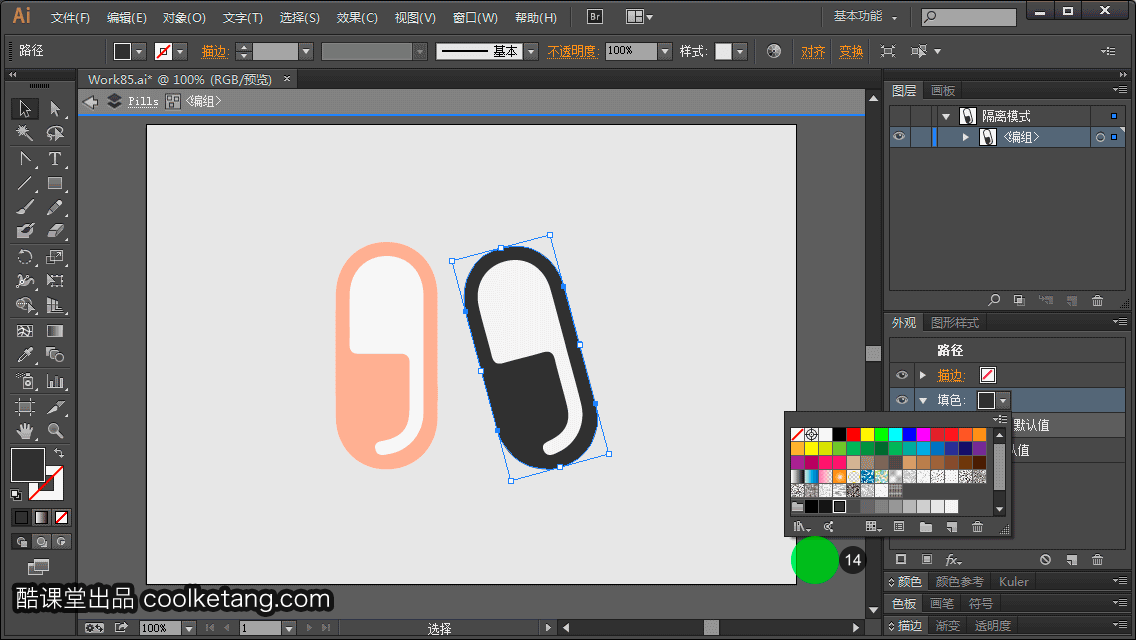Viewport: 1136px width, 640px height.
Task: Pick the yellow swatch in the swatches popup
Action: pyautogui.click(x=867, y=434)
